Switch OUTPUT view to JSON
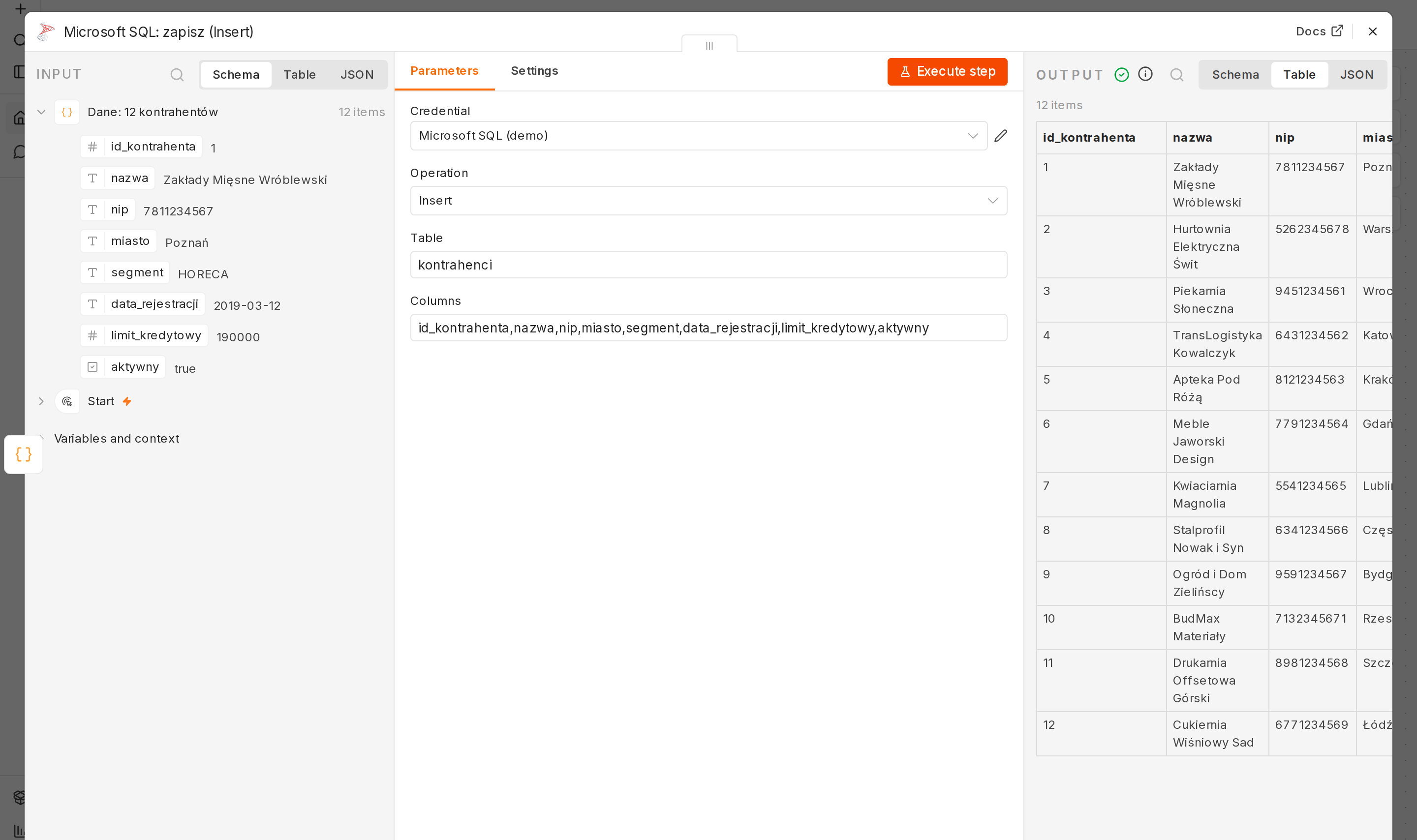Screen dimensions: 1417x840 coord(1356,75)
